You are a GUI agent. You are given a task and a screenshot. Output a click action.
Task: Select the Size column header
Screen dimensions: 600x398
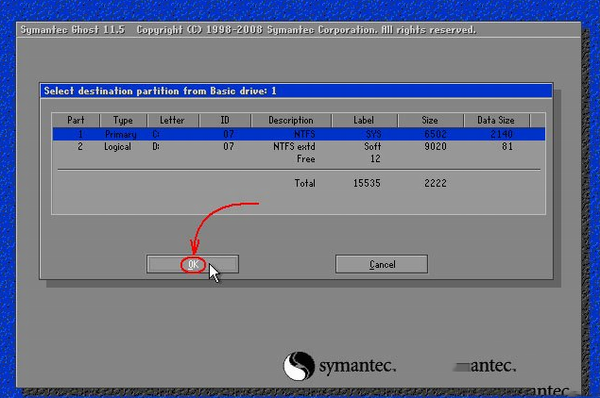[430, 120]
